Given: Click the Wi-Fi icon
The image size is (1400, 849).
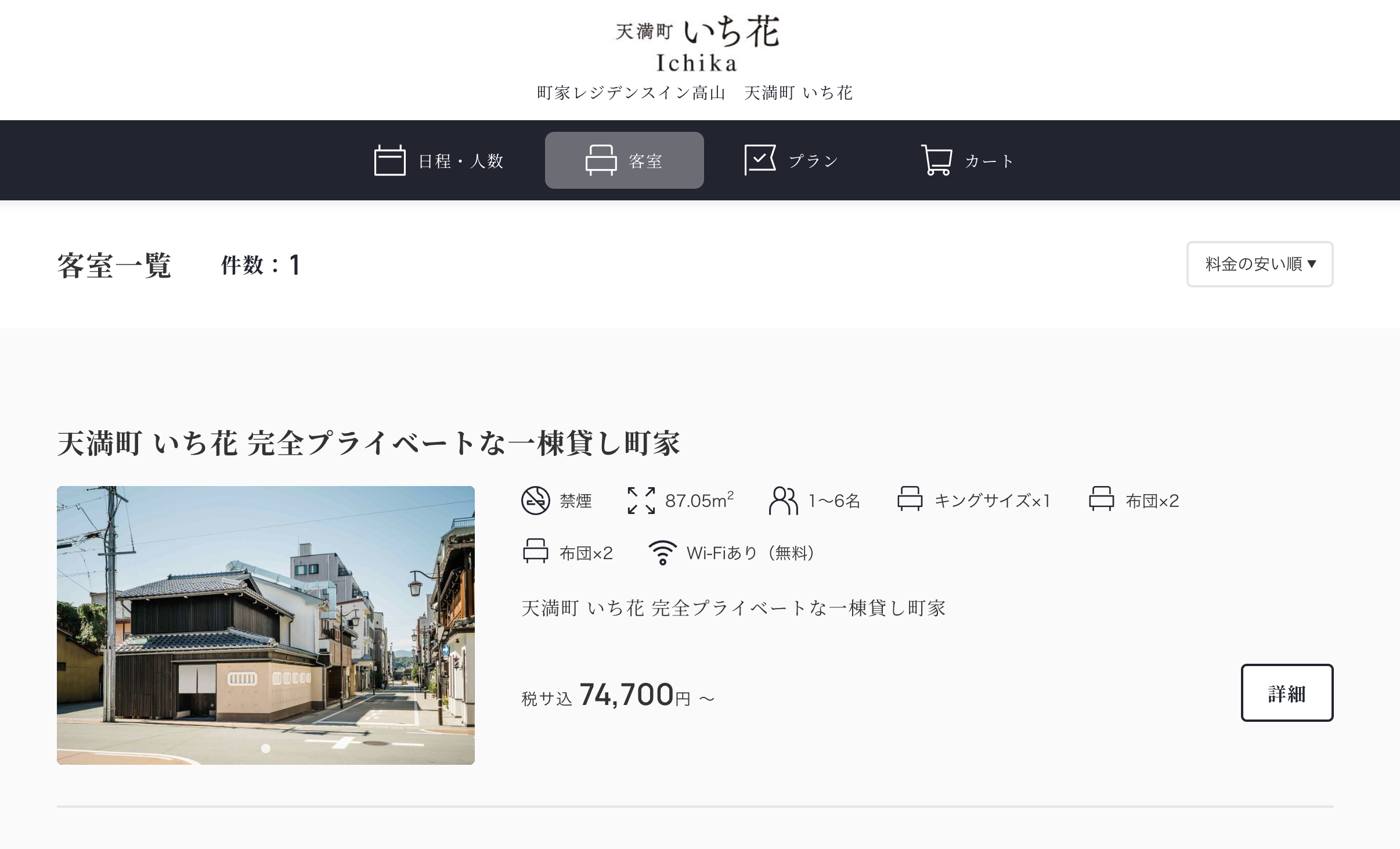Looking at the screenshot, I should coord(663,551).
